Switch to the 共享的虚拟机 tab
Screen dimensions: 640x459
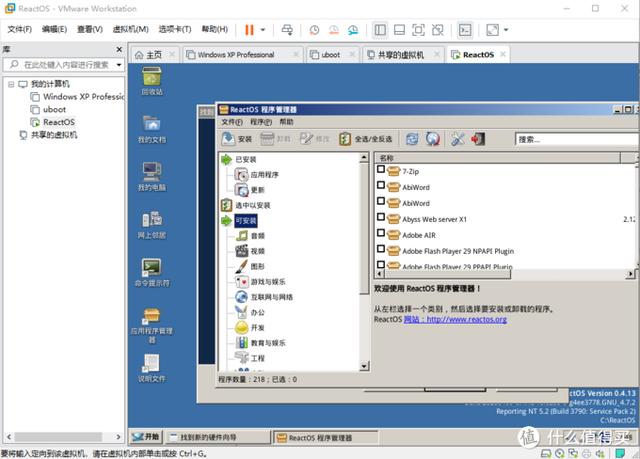[x=401, y=55]
